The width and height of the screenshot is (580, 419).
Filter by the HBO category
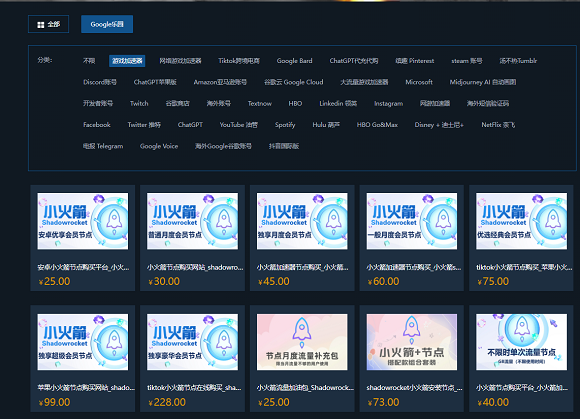tap(295, 104)
